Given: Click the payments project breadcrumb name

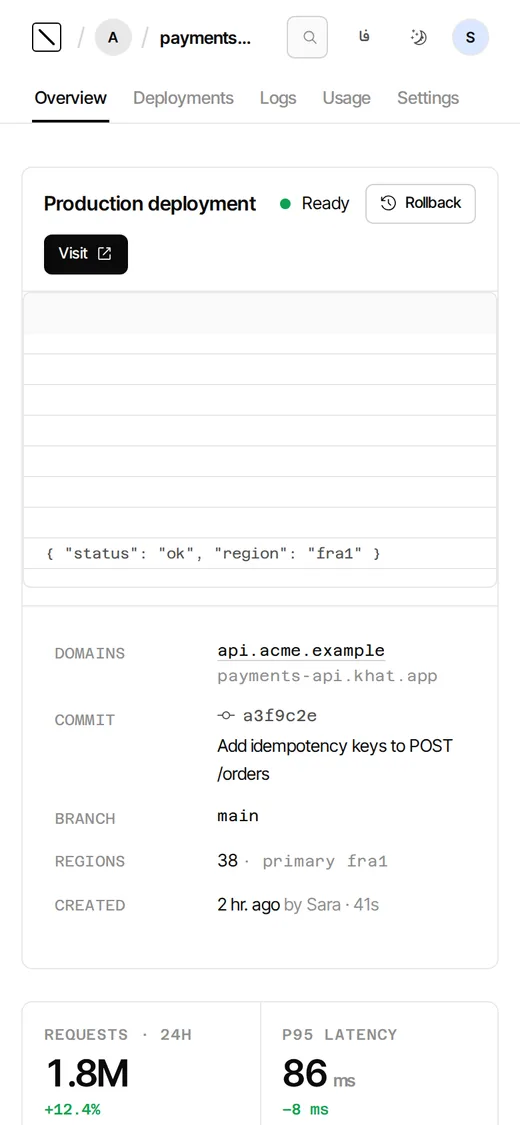Looking at the screenshot, I should point(205,38).
